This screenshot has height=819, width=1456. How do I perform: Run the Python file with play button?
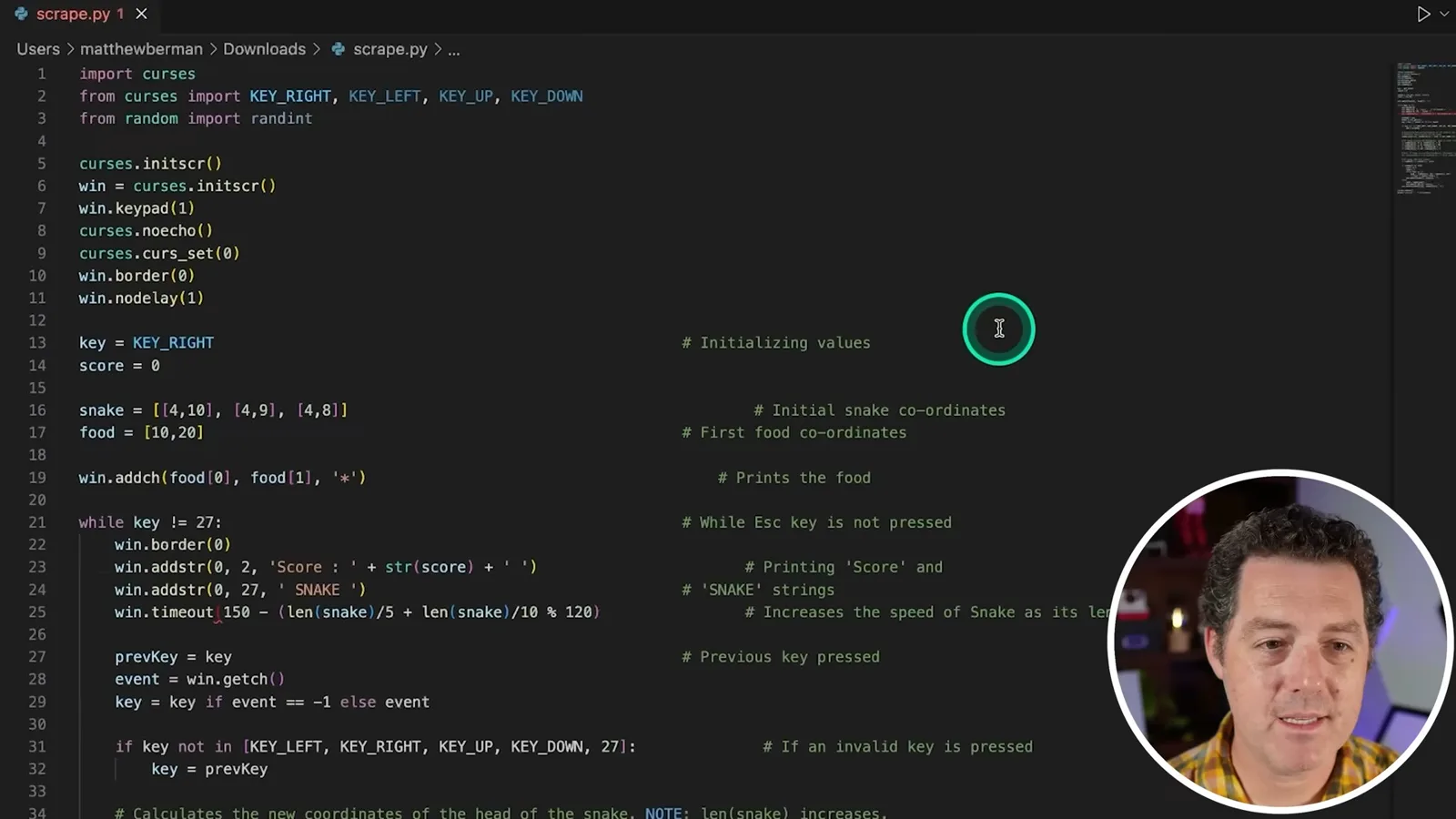coord(1423,14)
